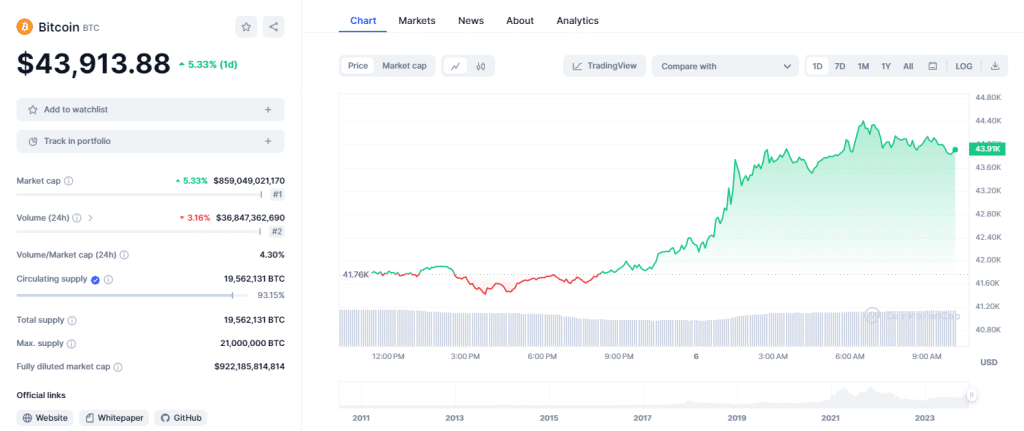
Task: Click the 21,000,000 BTC max supply value
Action: (252, 343)
